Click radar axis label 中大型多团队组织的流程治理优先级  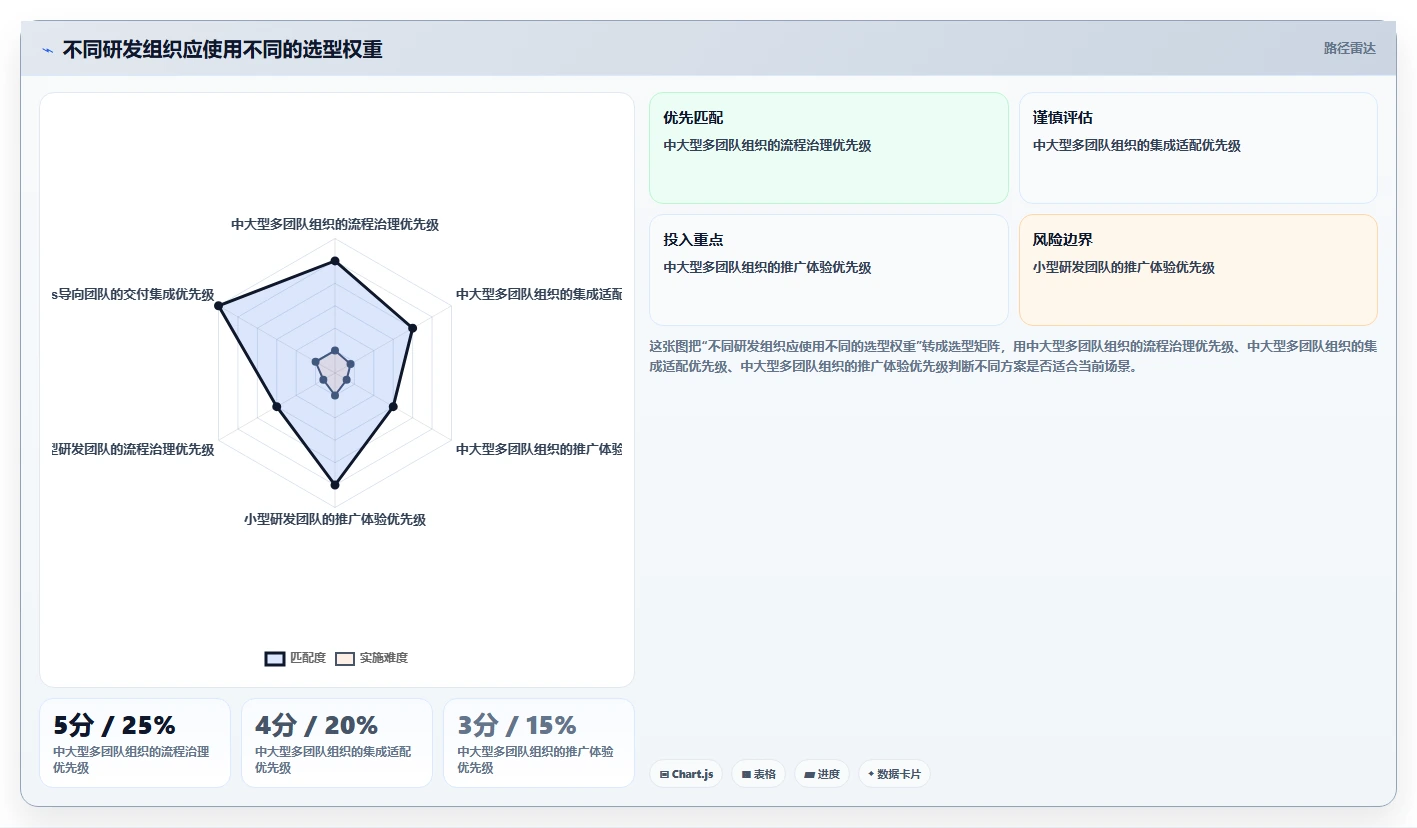point(335,225)
